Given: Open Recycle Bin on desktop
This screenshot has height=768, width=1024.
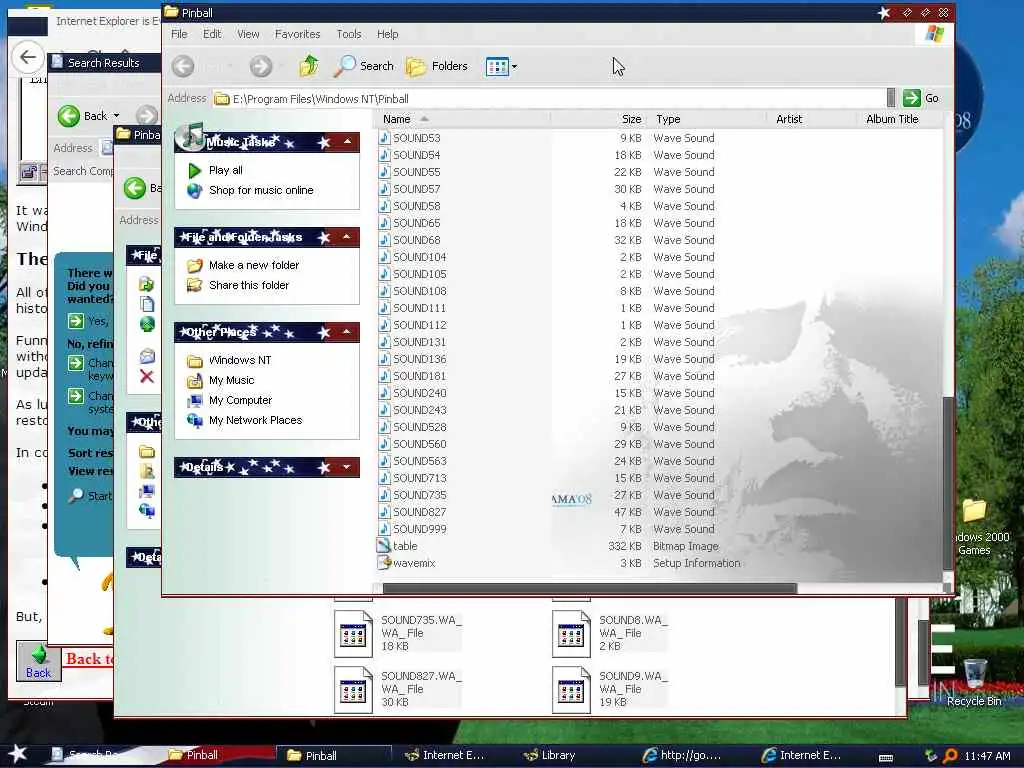Looking at the screenshot, I should pos(974,682).
